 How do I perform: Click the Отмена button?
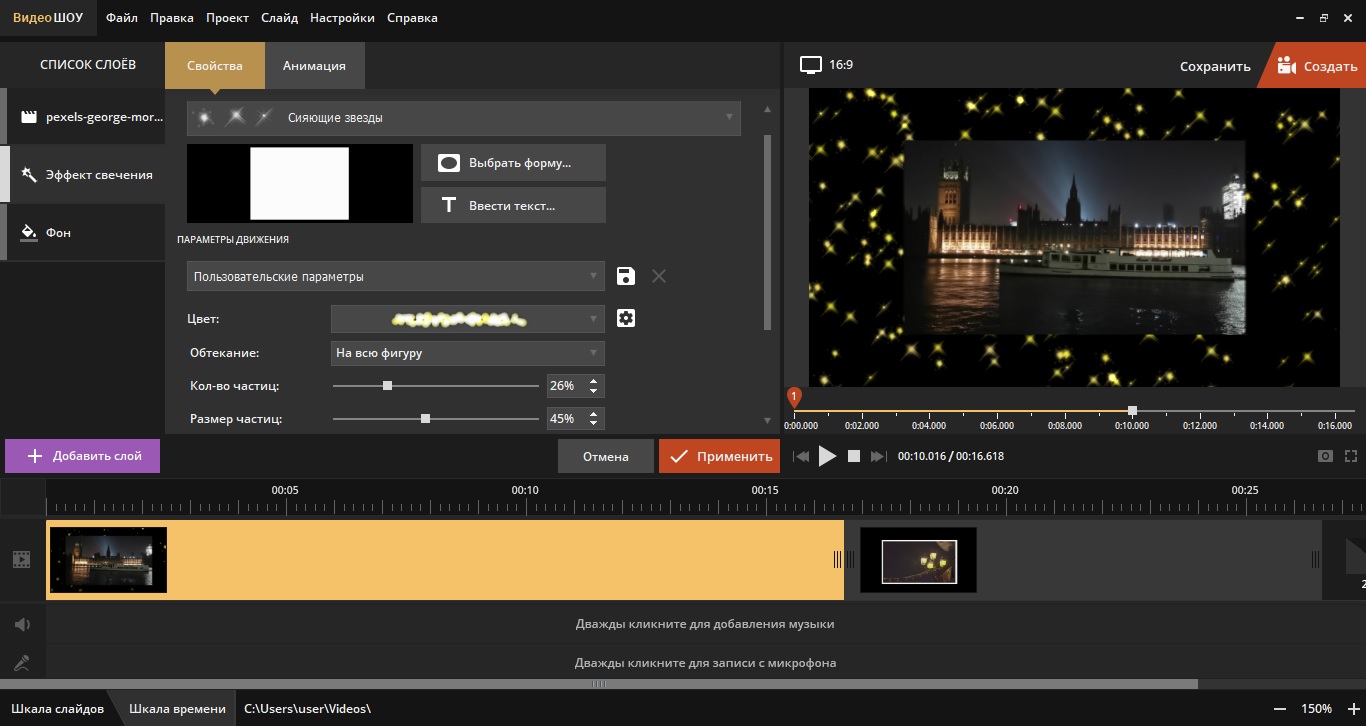(x=606, y=456)
